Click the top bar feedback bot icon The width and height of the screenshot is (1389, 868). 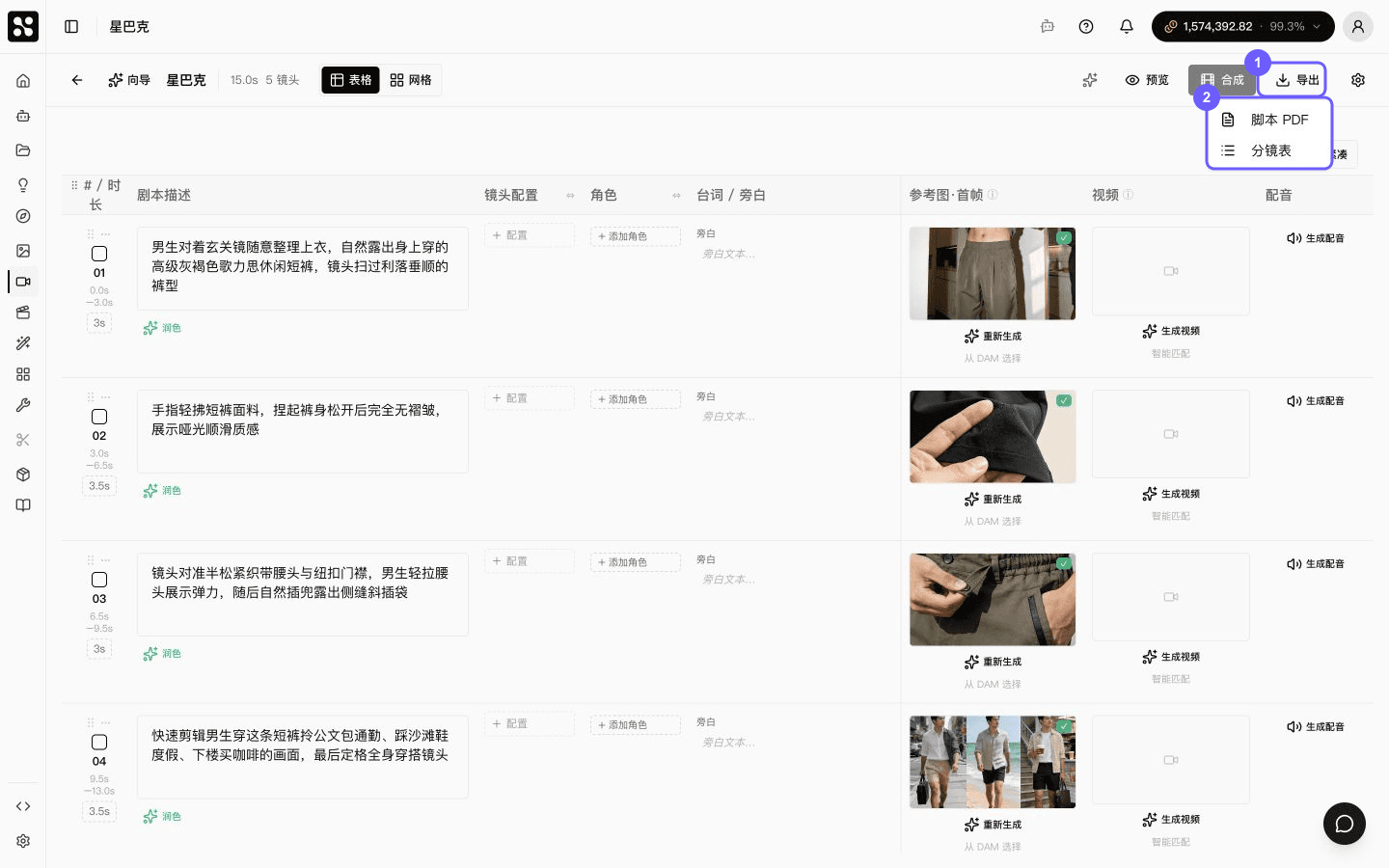pos(1048,27)
